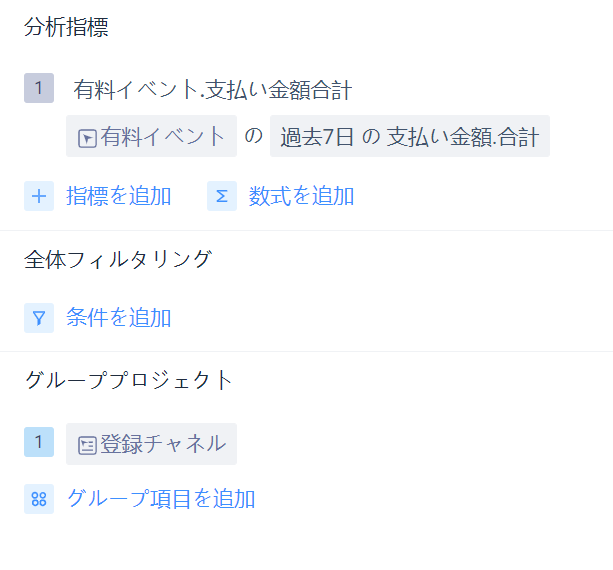The image size is (613, 570).
Task: Click the plus icon for 指標を追加
Action: point(39,196)
